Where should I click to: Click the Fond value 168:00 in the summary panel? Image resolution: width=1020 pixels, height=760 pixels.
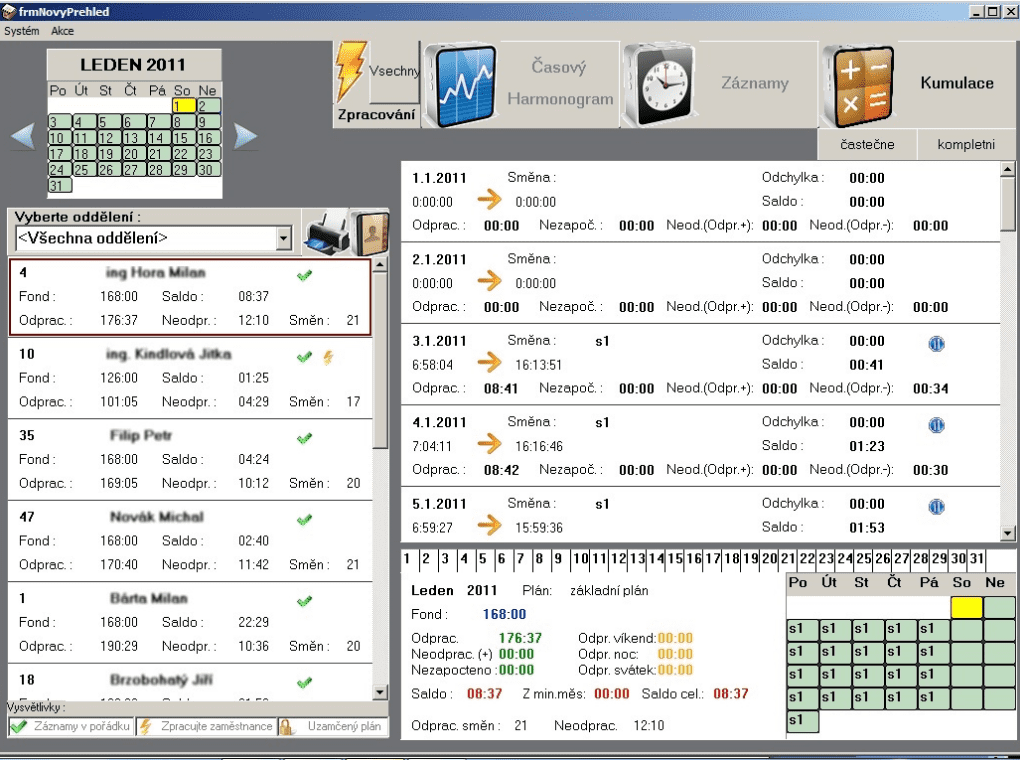[504, 614]
